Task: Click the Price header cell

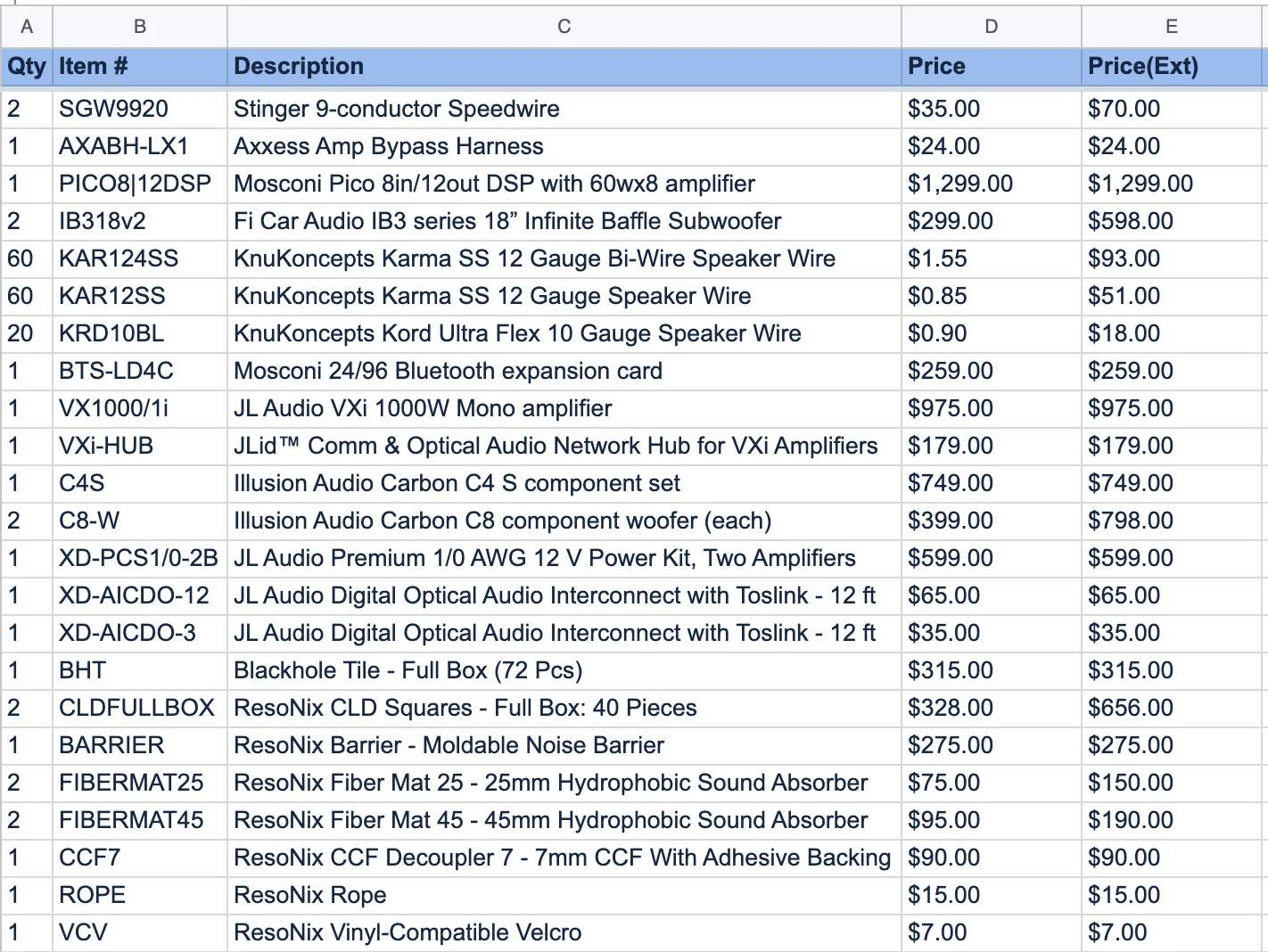Action: tap(992, 67)
